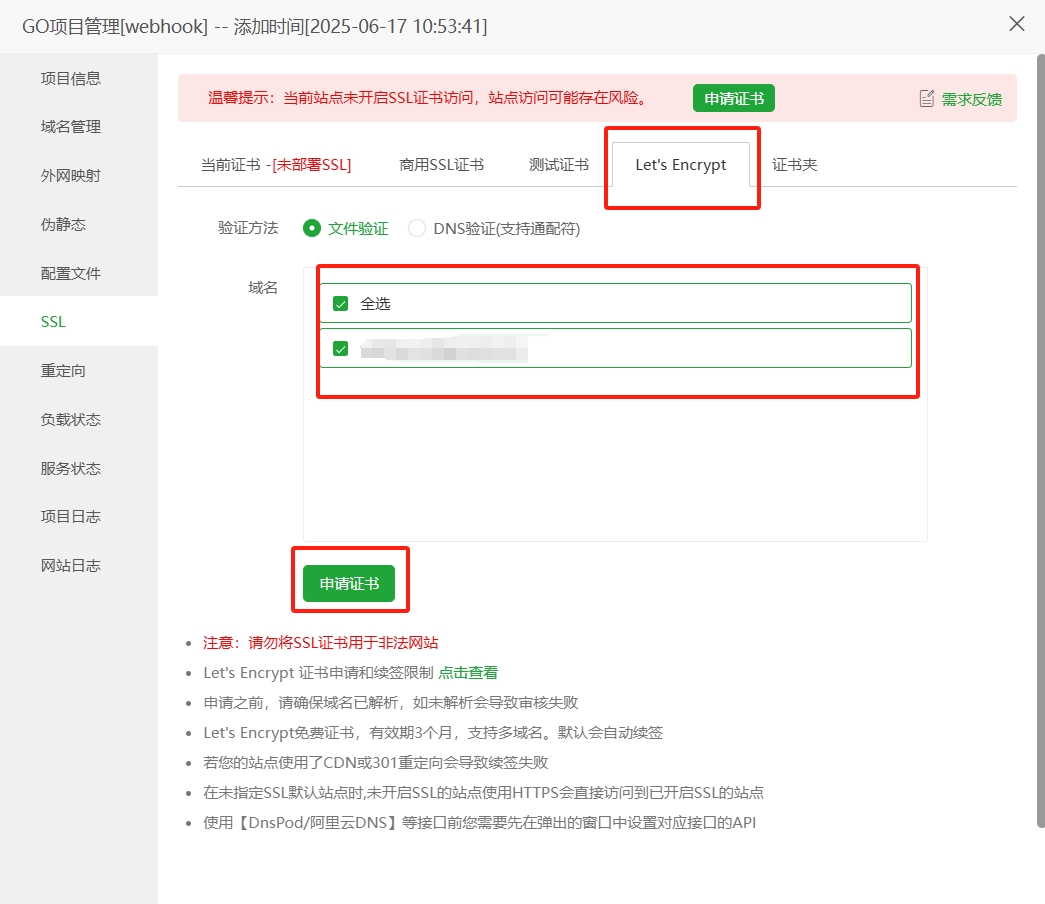The image size is (1045, 904).
Task: Open the 点击查看 limits link
Action: click(465, 672)
